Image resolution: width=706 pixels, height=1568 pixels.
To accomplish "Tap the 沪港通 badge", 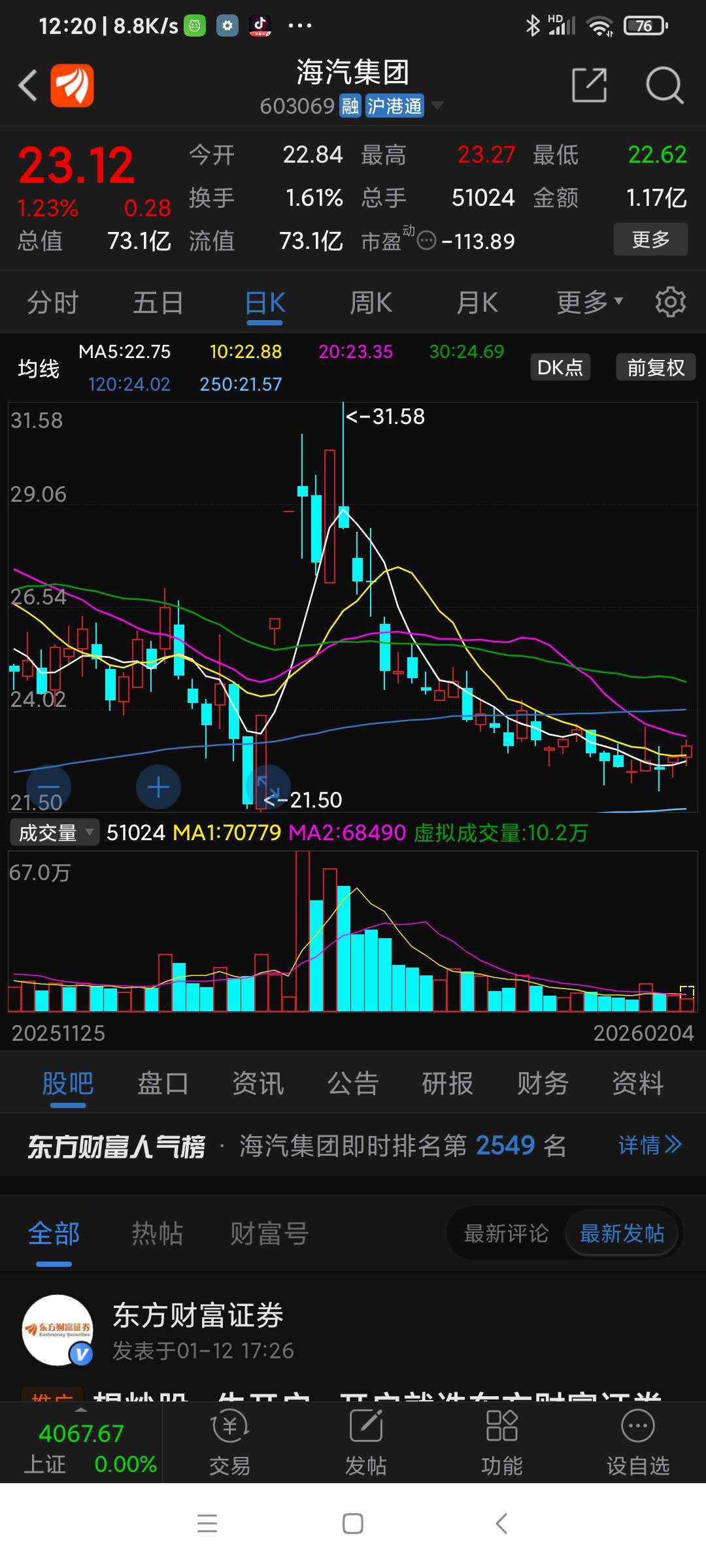I will [x=394, y=106].
